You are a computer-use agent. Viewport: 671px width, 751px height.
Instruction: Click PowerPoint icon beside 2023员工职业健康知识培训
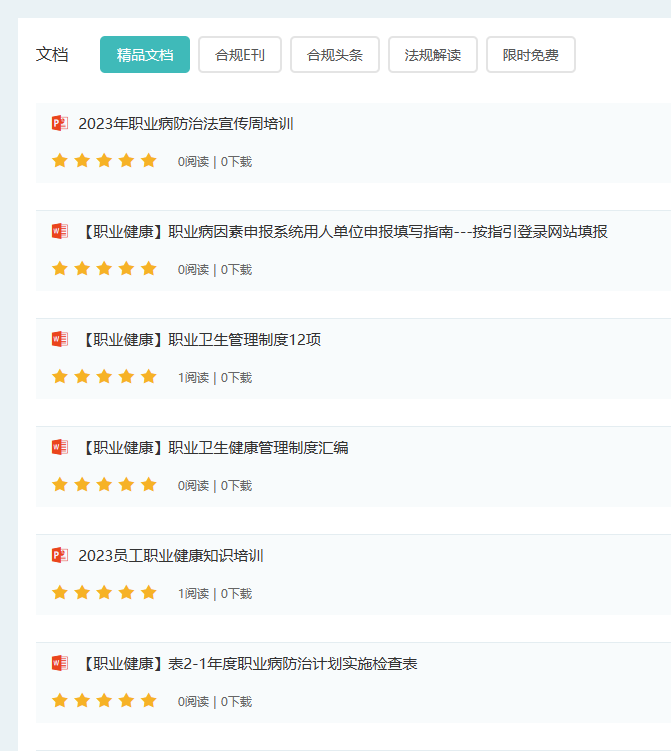[x=60, y=556]
